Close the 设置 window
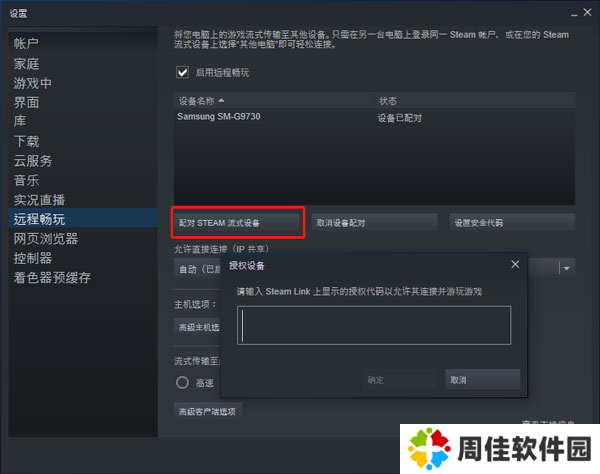Screen dimensions: 600x474 tap(584, 12)
